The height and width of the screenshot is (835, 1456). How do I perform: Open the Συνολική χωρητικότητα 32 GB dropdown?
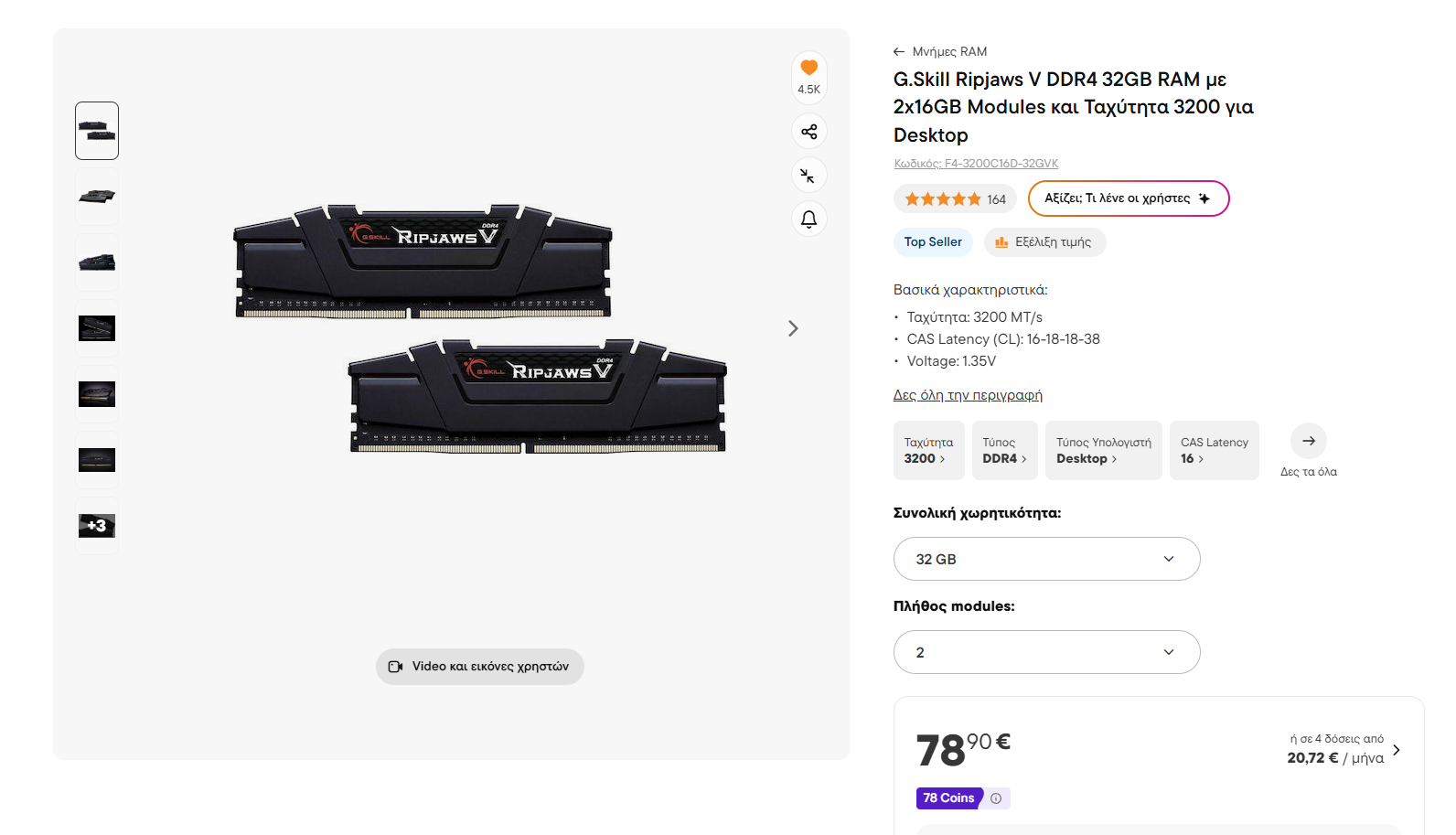point(1046,559)
